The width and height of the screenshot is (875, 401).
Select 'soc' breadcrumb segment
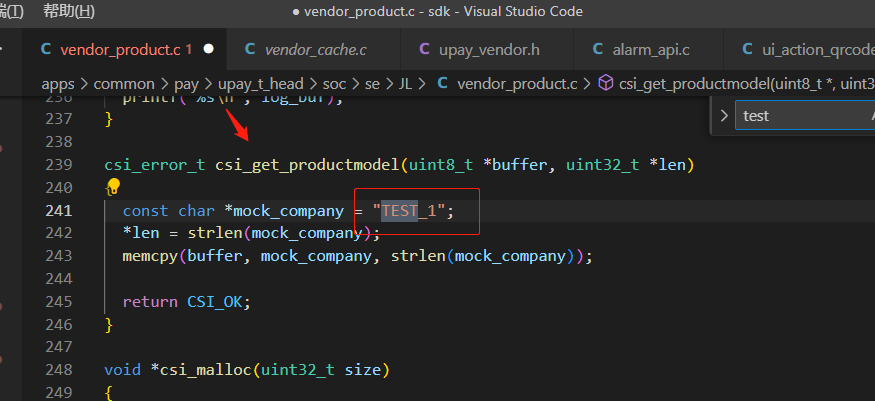pyautogui.click(x=334, y=84)
